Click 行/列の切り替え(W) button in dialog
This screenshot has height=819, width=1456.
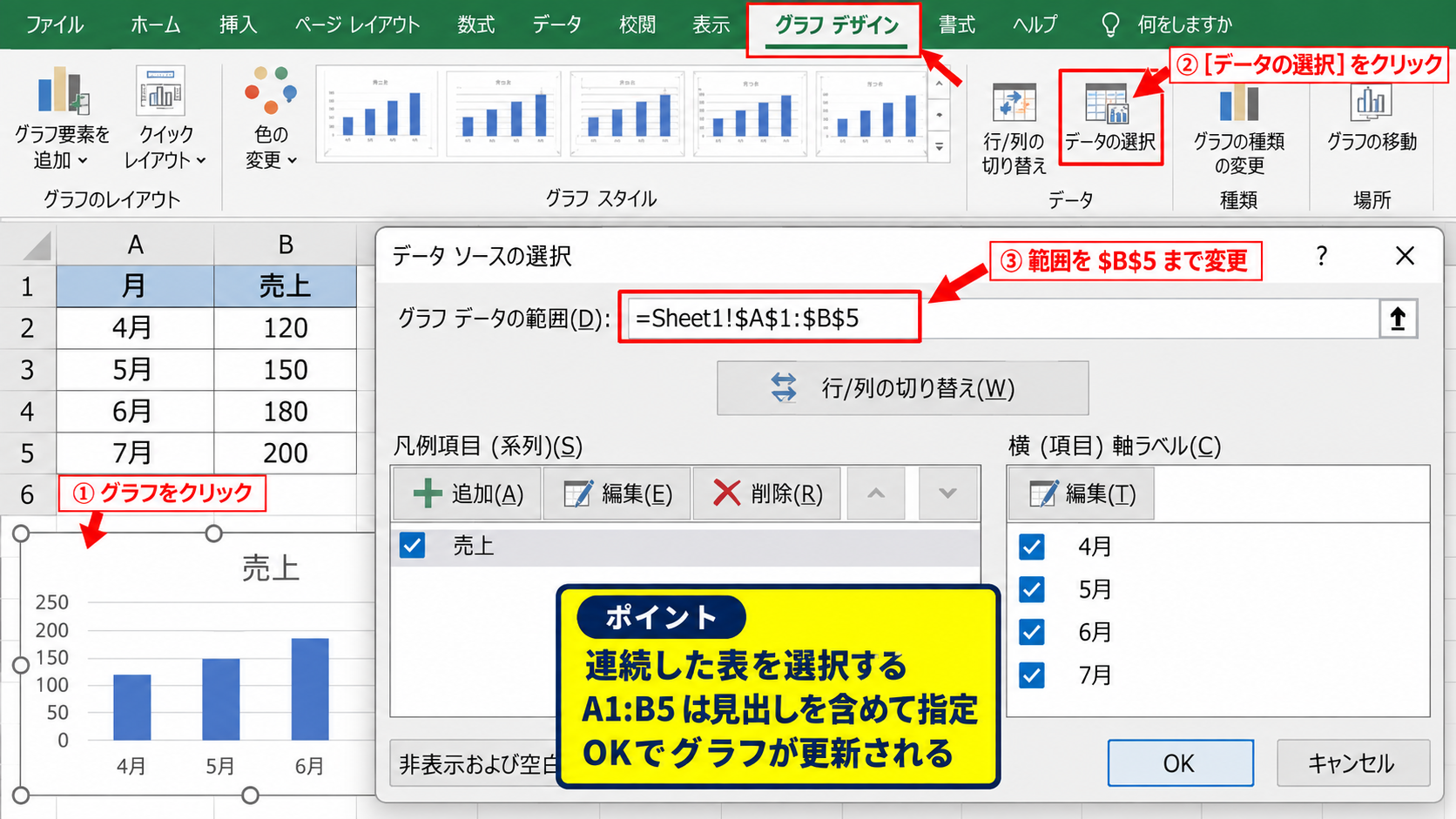(x=902, y=388)
